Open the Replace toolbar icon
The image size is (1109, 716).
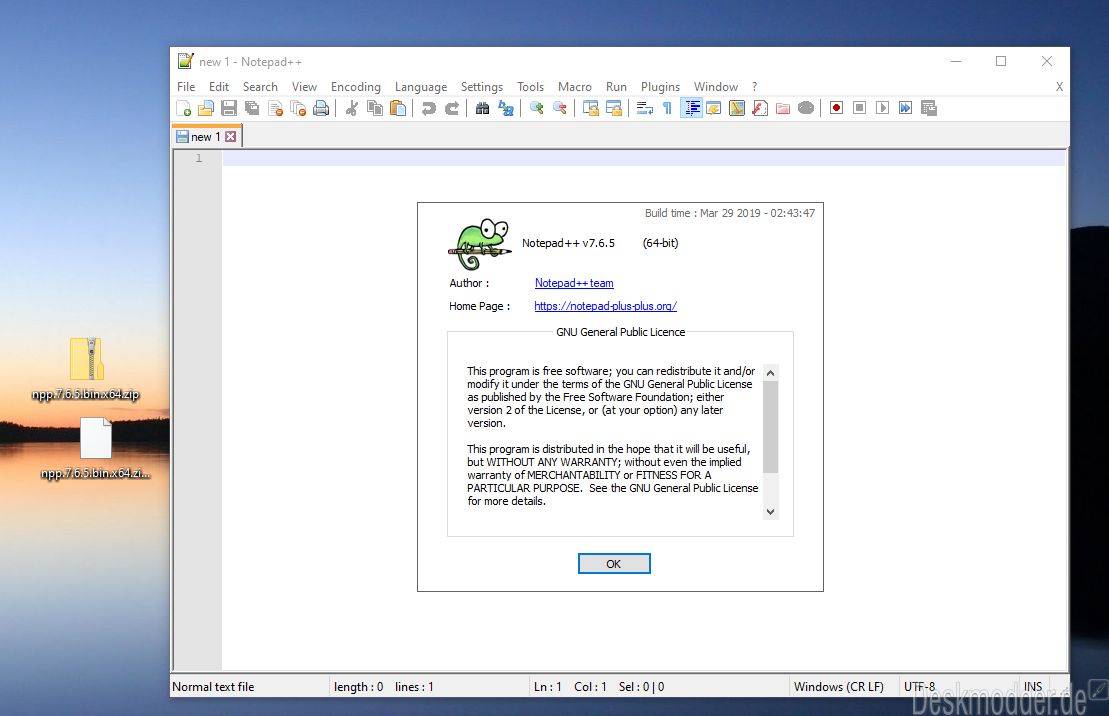[x=506, y=108]
